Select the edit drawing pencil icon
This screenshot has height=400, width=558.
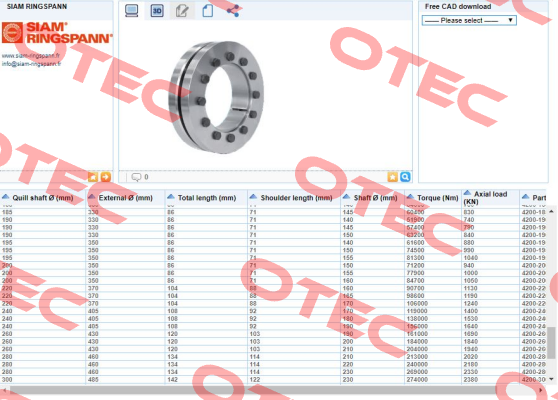pyautogui.click(x=182, y=11)
